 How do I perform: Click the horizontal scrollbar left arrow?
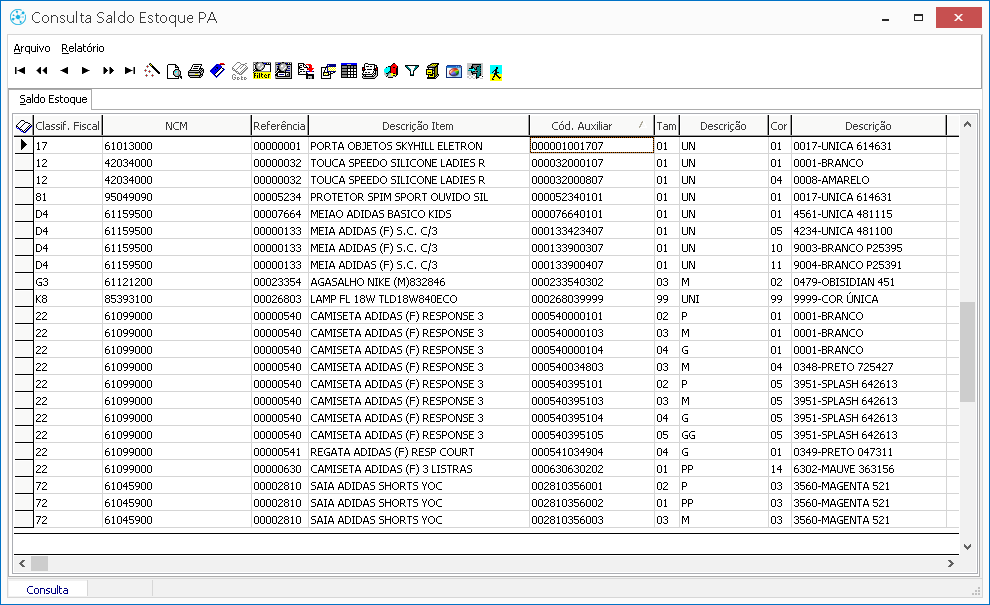(22, 563)
